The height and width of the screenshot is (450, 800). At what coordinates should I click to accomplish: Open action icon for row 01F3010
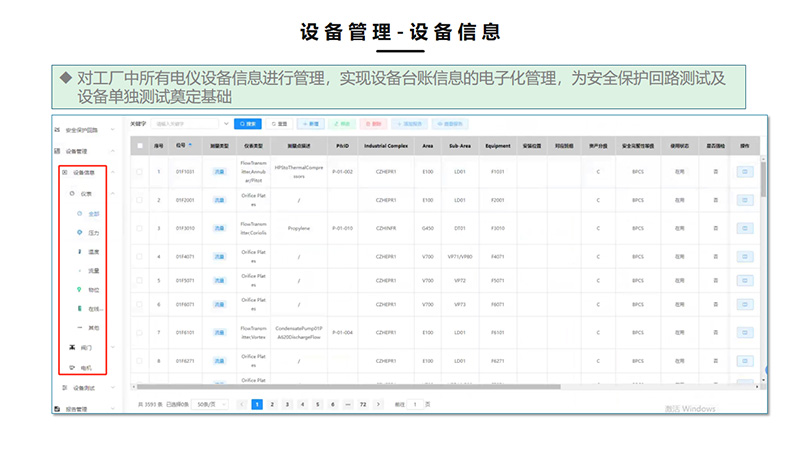point(745,228)
